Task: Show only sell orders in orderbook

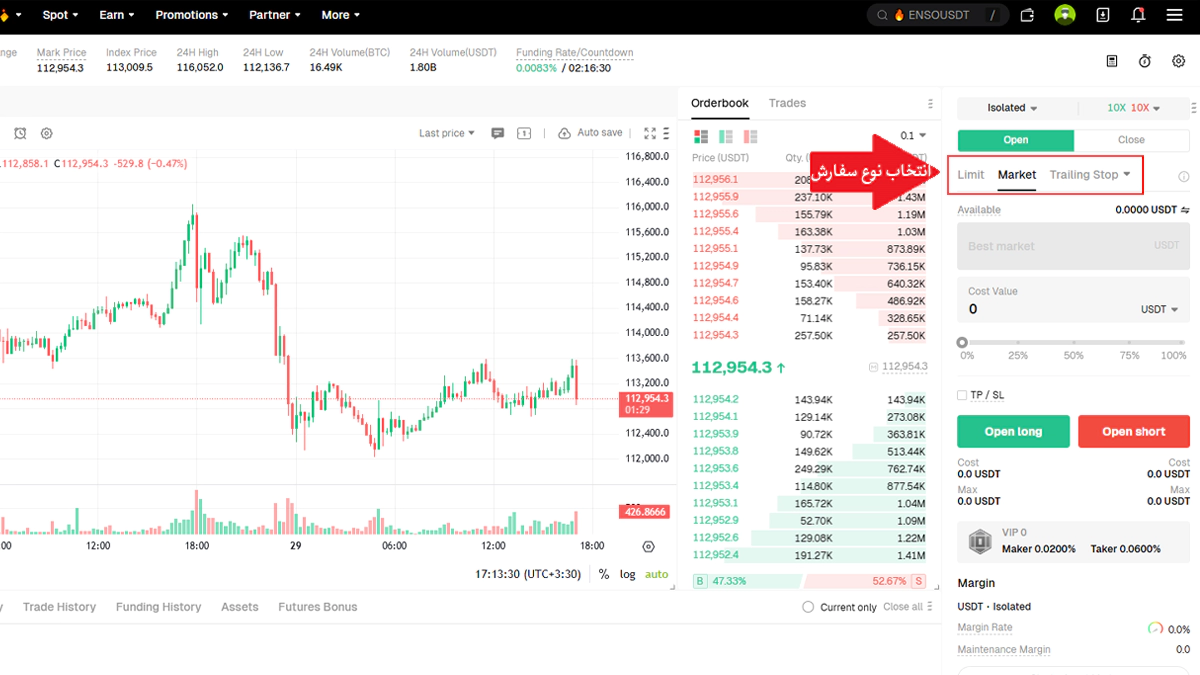Action: (x=750, y=136)
